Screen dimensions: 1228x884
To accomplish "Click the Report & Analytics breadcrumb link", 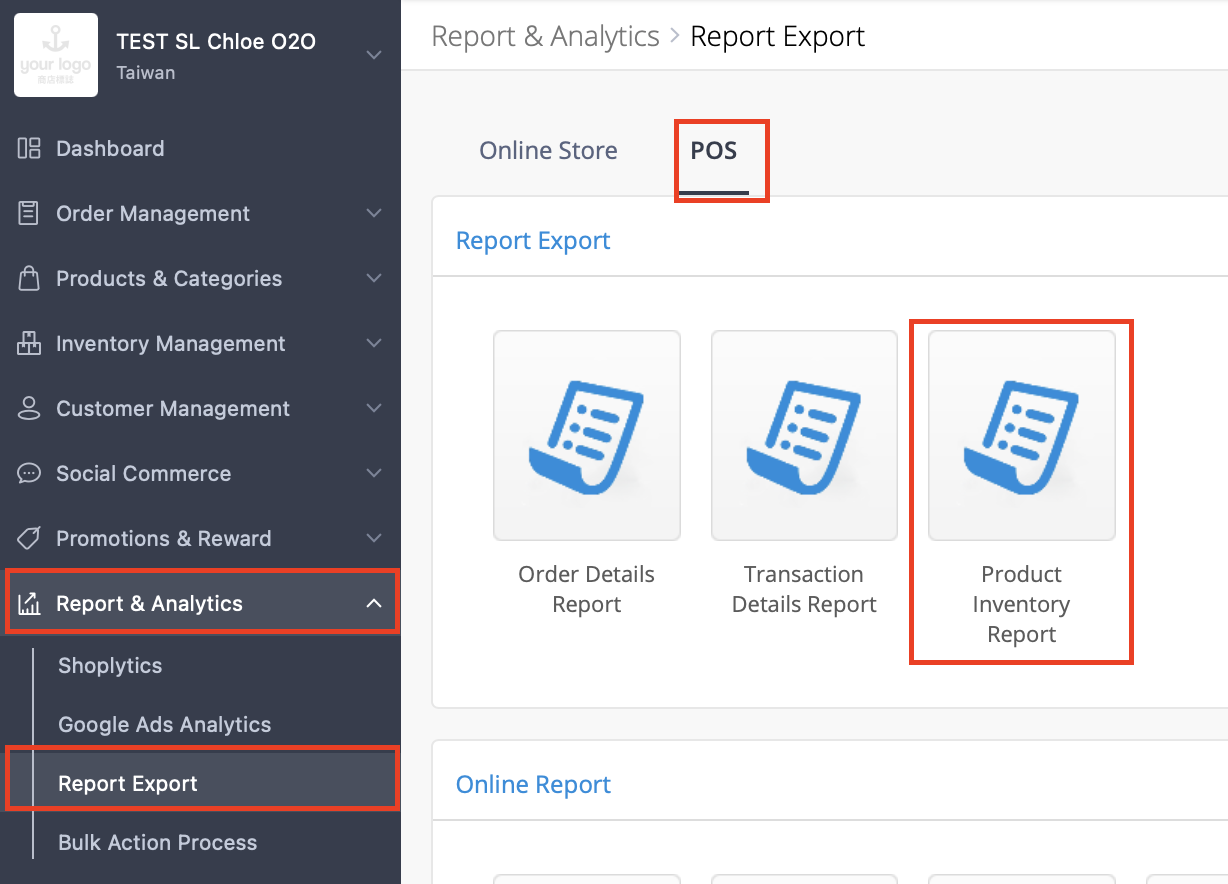I will (545, 37).
